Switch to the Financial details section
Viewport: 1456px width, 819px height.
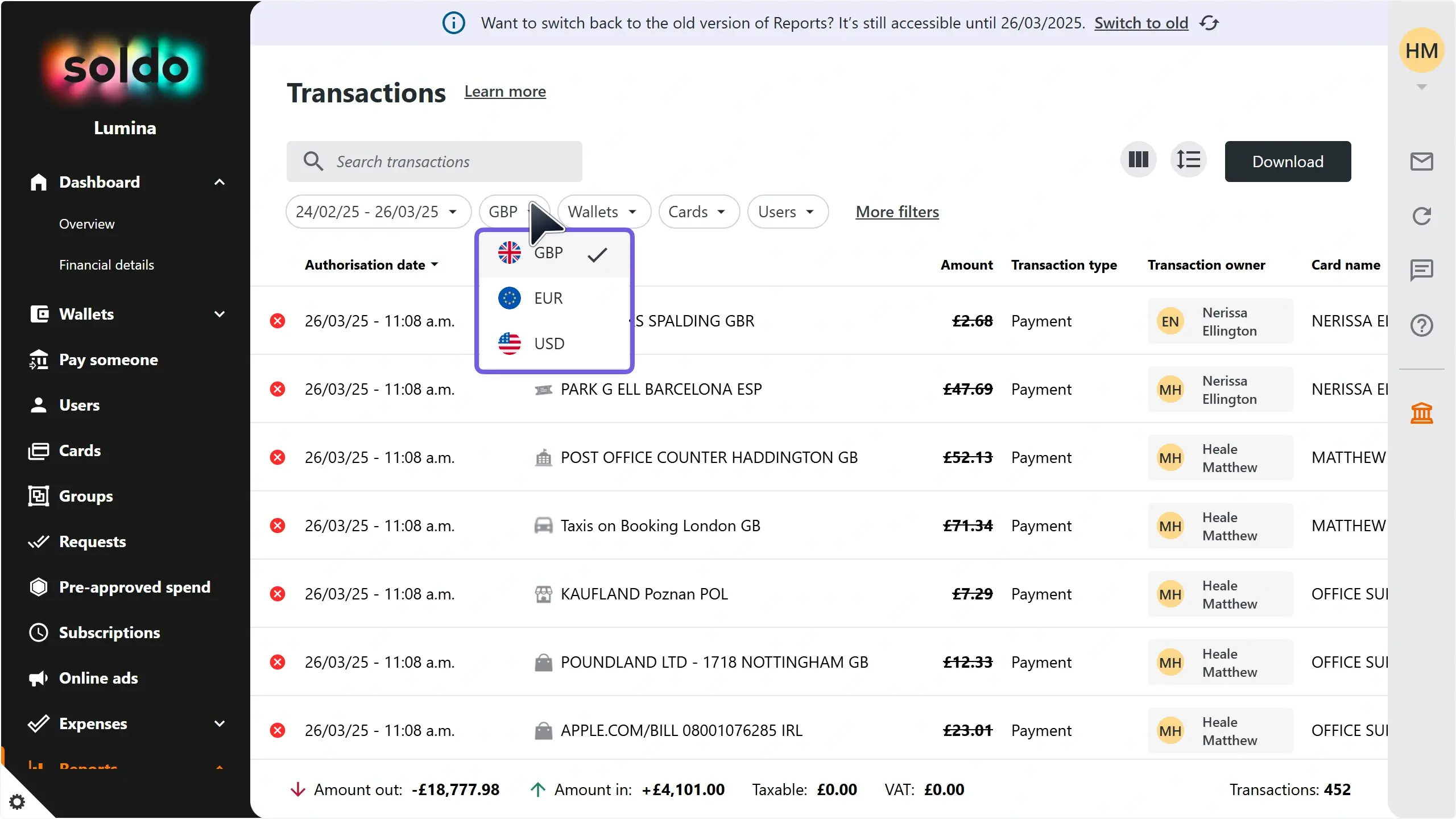pyautogui.click(x=107, y=264)
